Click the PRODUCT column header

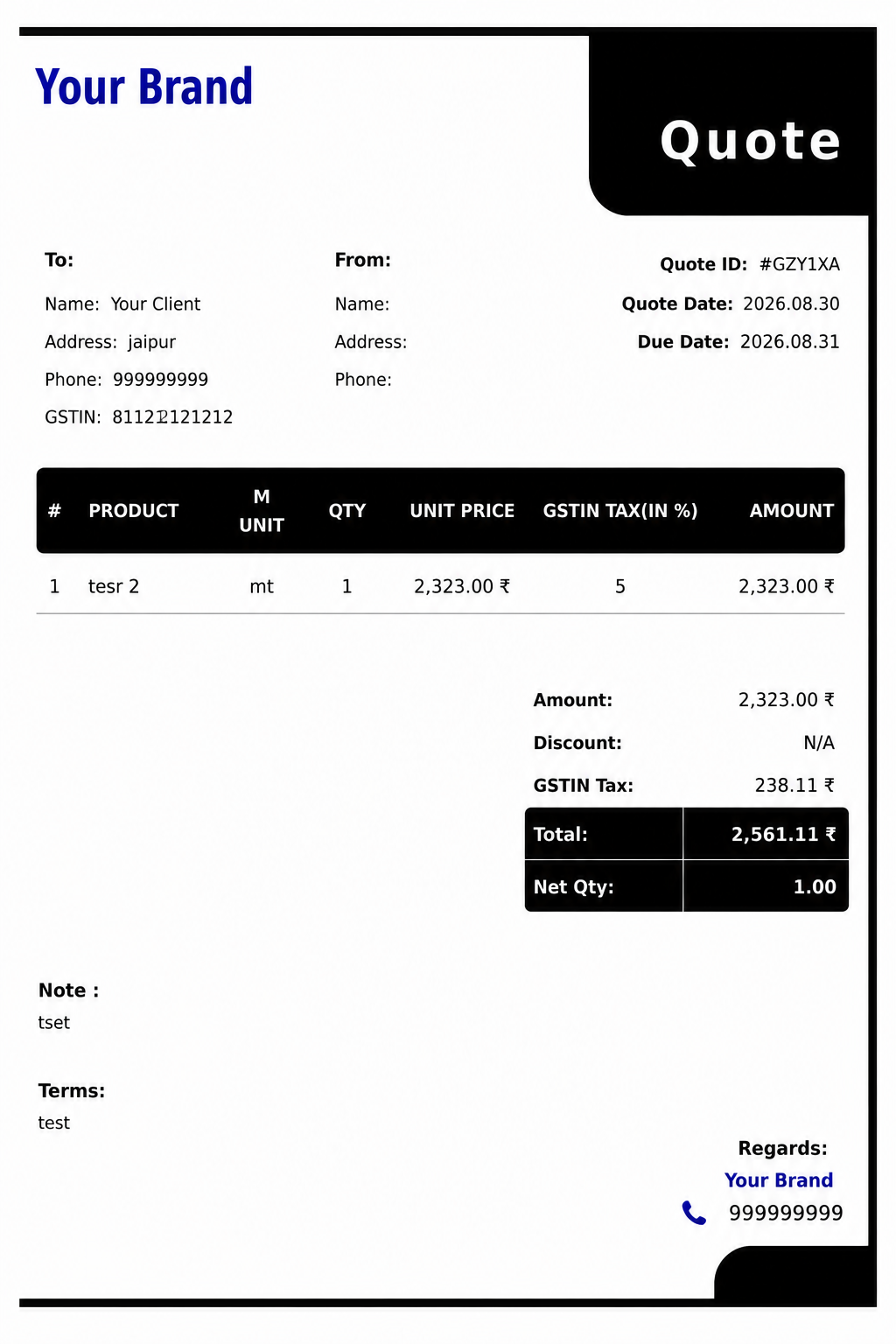(134, 511)
